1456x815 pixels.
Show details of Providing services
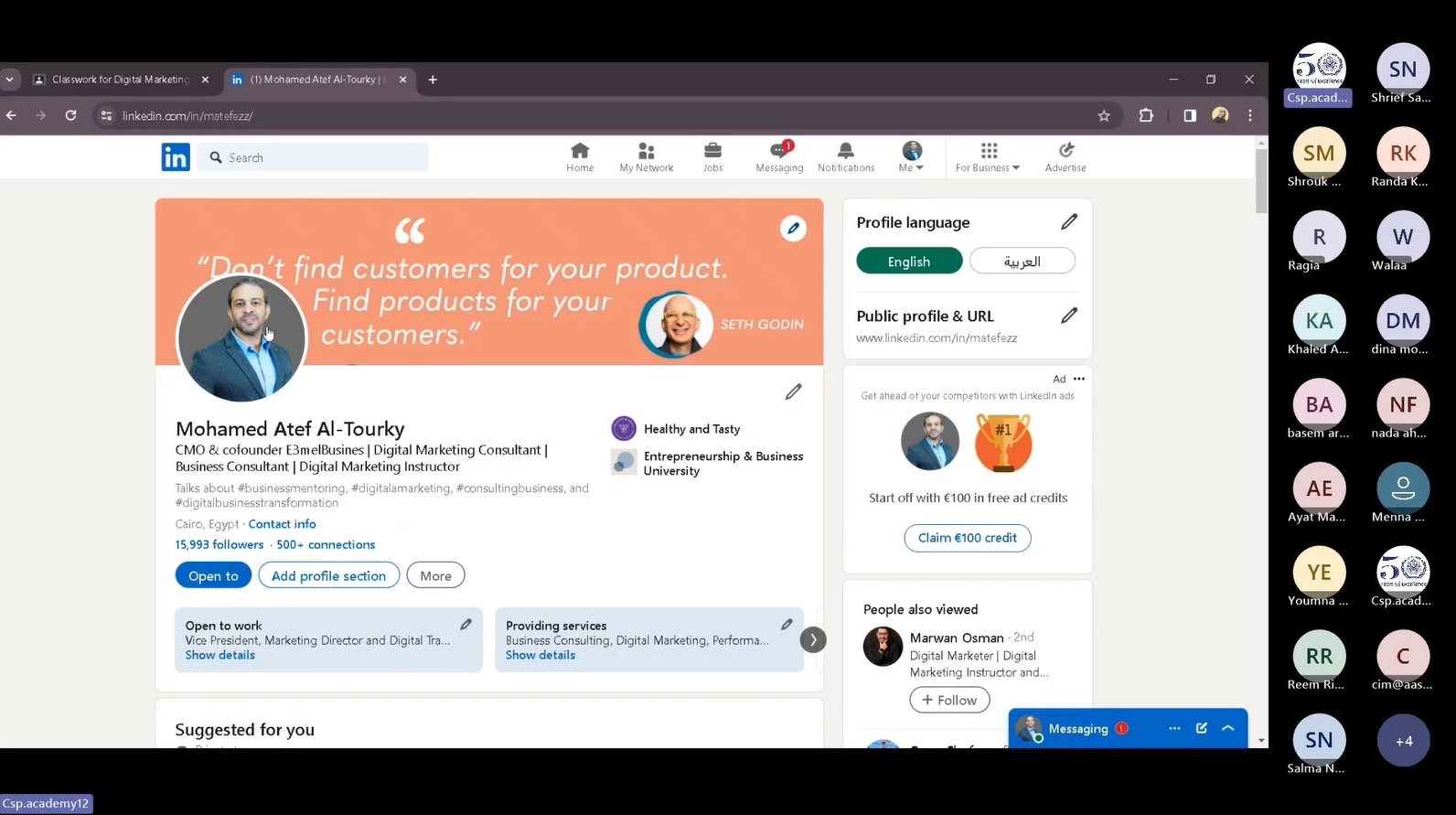pyautogui.click(x=541, y=655)
